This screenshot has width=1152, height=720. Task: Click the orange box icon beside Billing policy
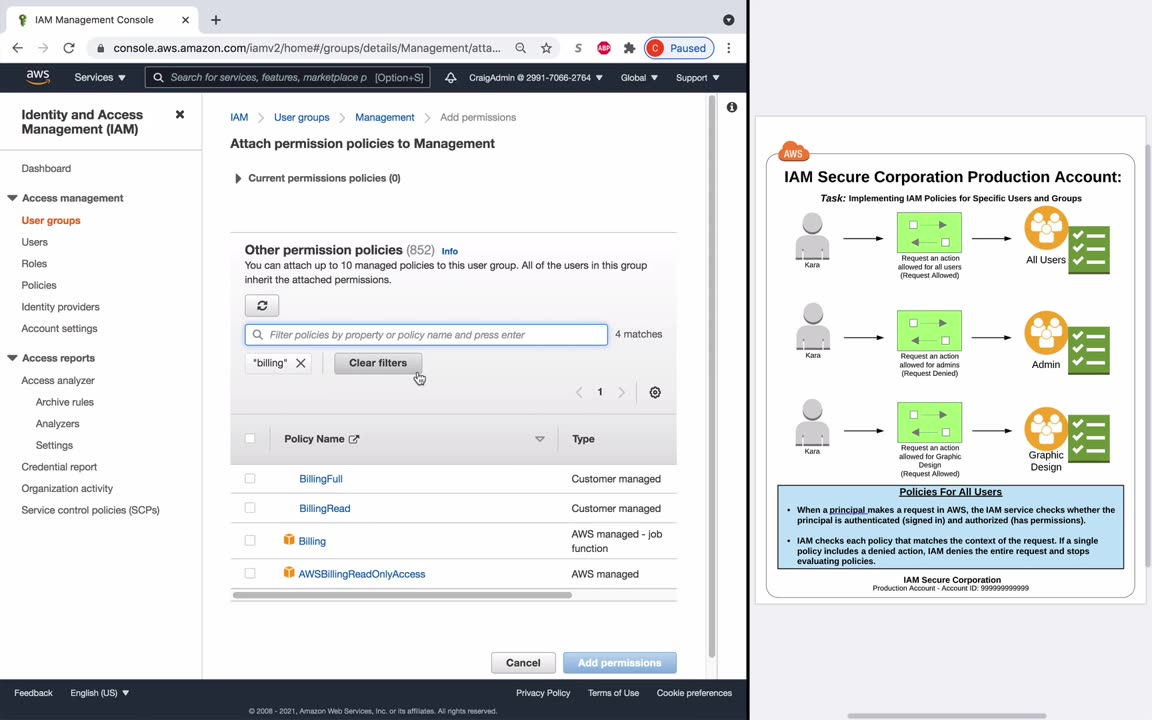coord(289,540)
